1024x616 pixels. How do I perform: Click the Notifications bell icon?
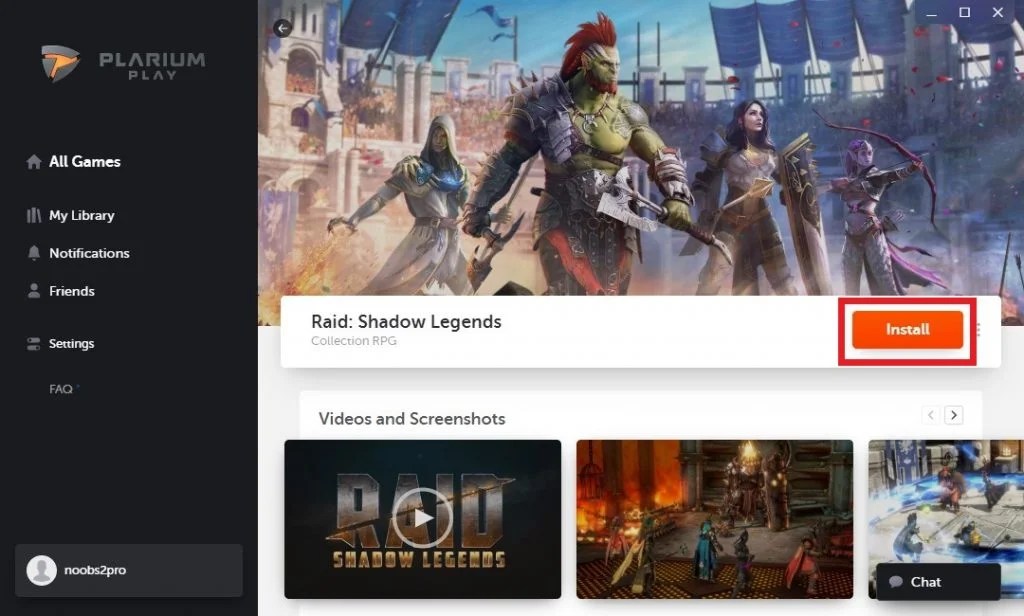coord(34,253)
